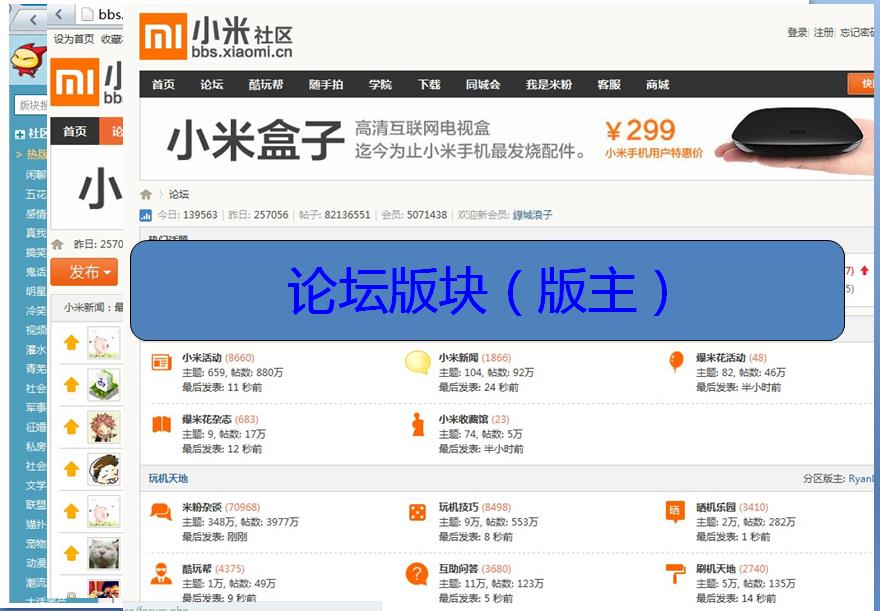The height and width of the screenshot is (611, 880).
Task: Click the 版块搜 search field in left window
Action: [31, 105]
